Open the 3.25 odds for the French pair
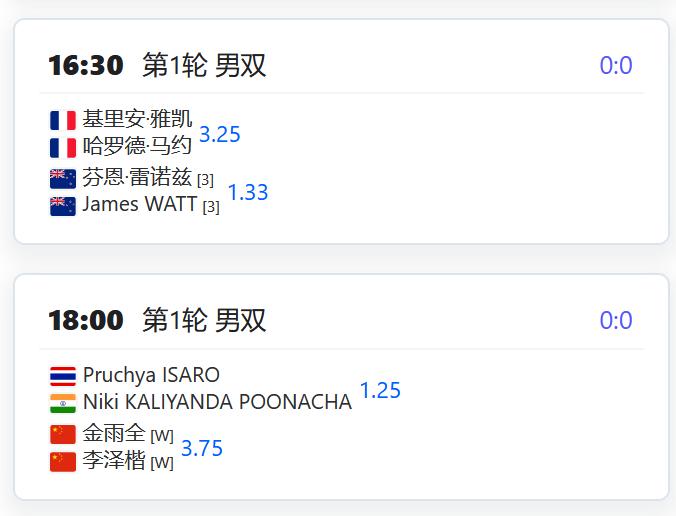676x516 pixels. tap(219, 134)
